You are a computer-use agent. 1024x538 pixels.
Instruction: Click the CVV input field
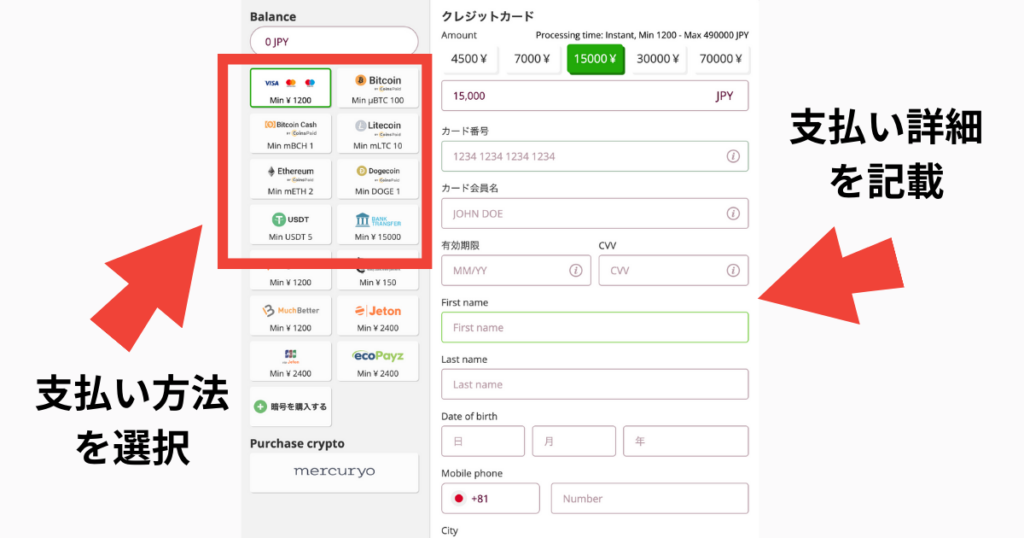673,270
